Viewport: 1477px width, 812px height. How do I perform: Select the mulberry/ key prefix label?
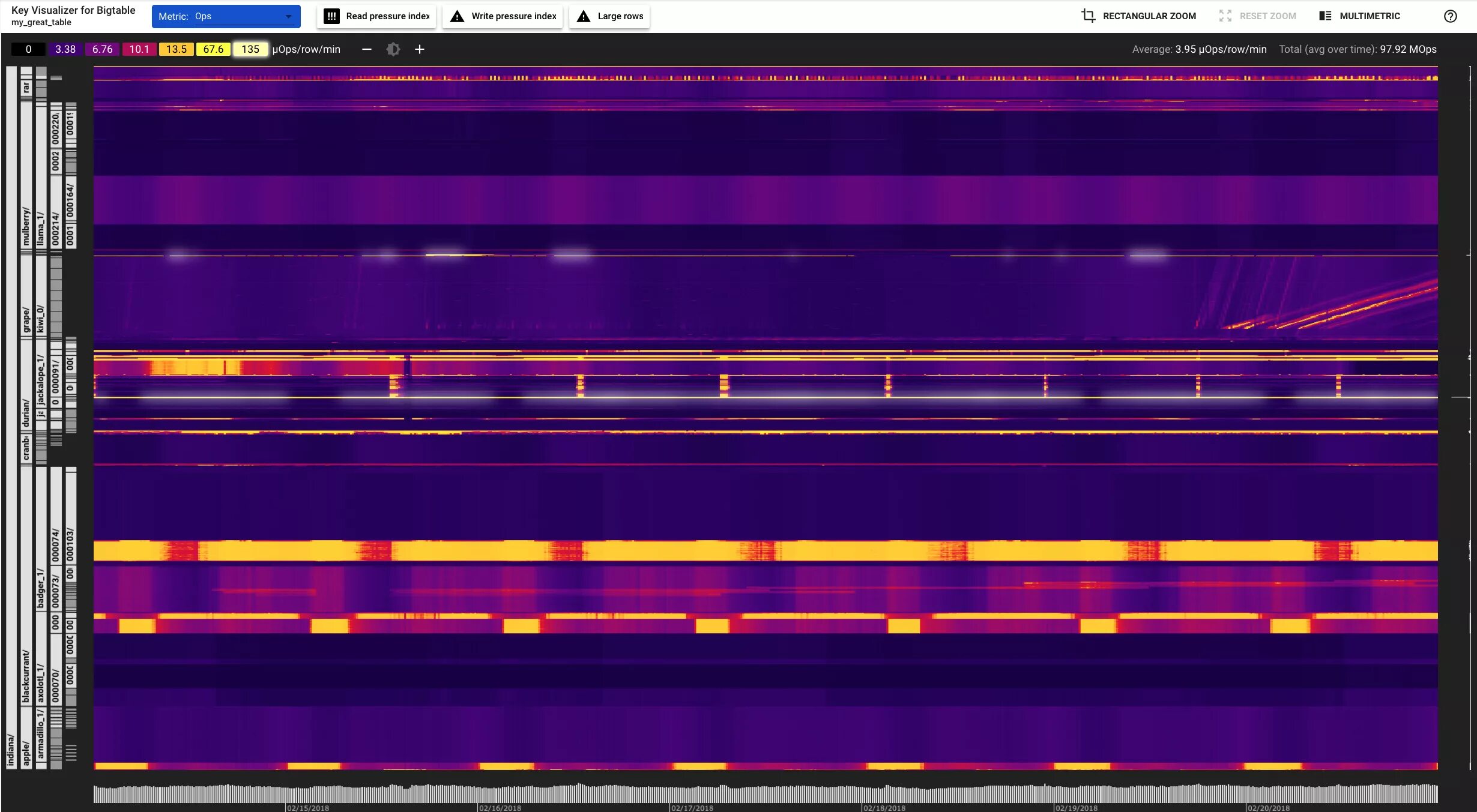[26, 227]
